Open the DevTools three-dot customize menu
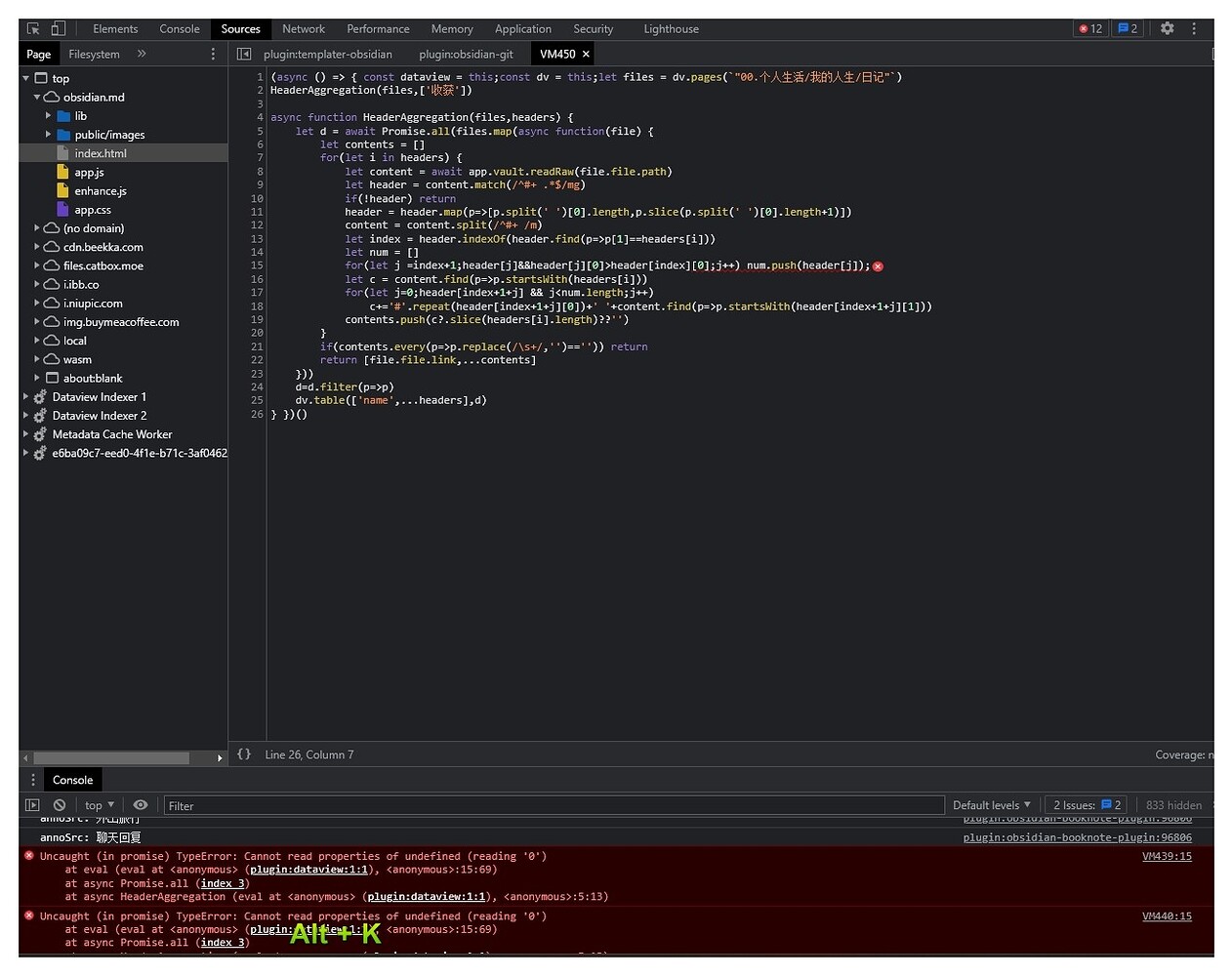The image size is (1232, 976). point(1194,29)
